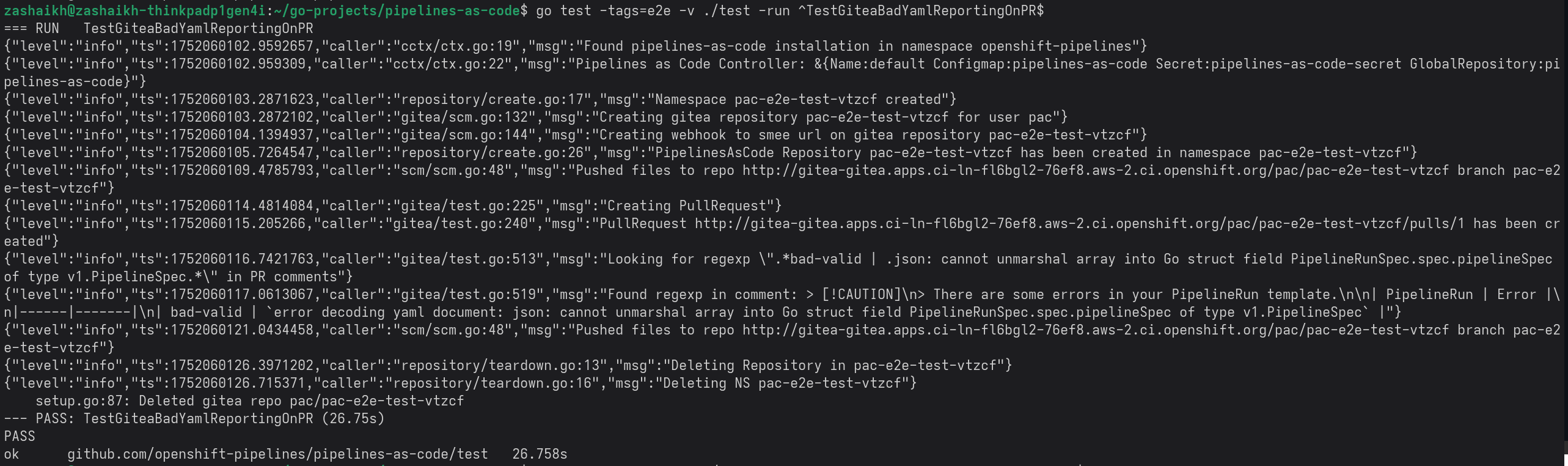Select the "=== RUN" test header line
This screenshot has width=1568, height=466.
click(x=158, y=28)
